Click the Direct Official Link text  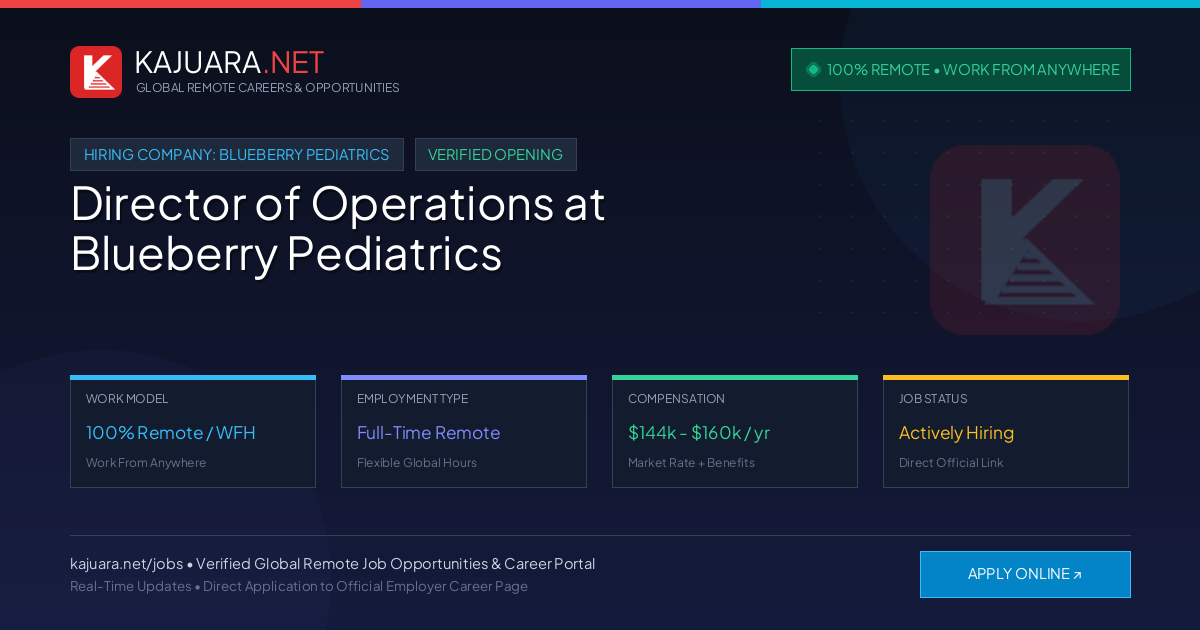[951, 463]
